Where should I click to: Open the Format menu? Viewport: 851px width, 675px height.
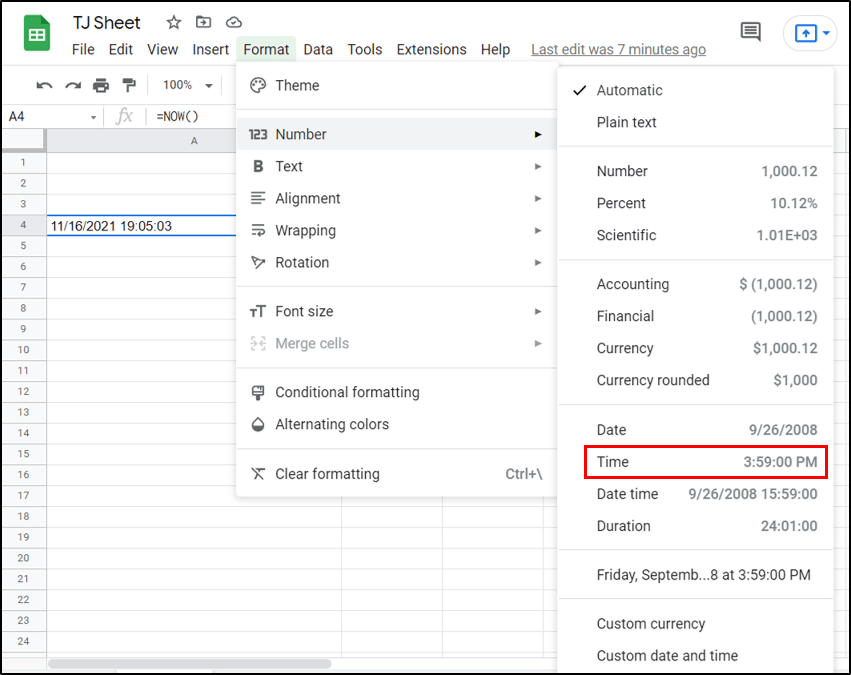pyautogui.click(x=266, y=49)
